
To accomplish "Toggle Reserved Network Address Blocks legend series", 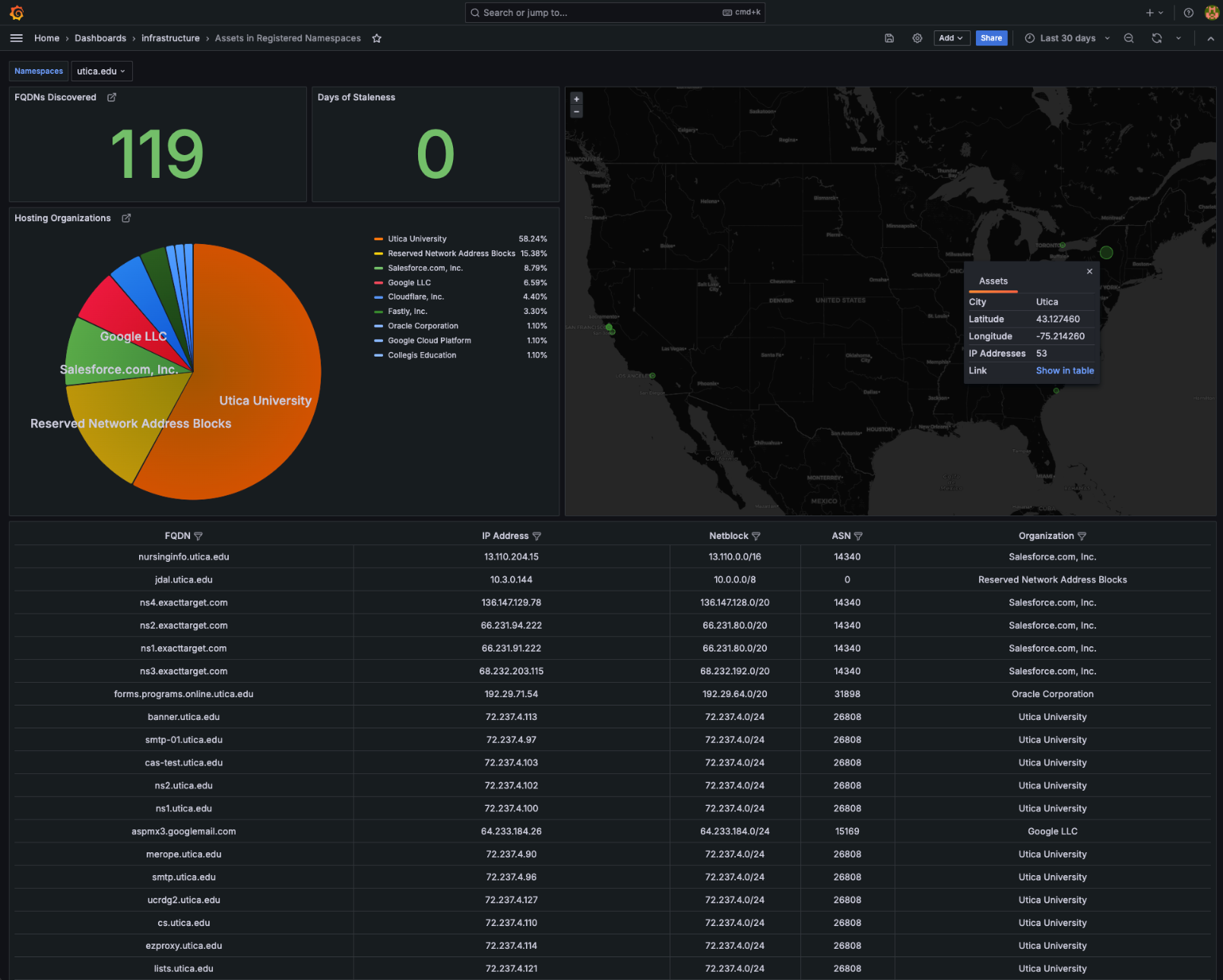I will tap(451, 254).
